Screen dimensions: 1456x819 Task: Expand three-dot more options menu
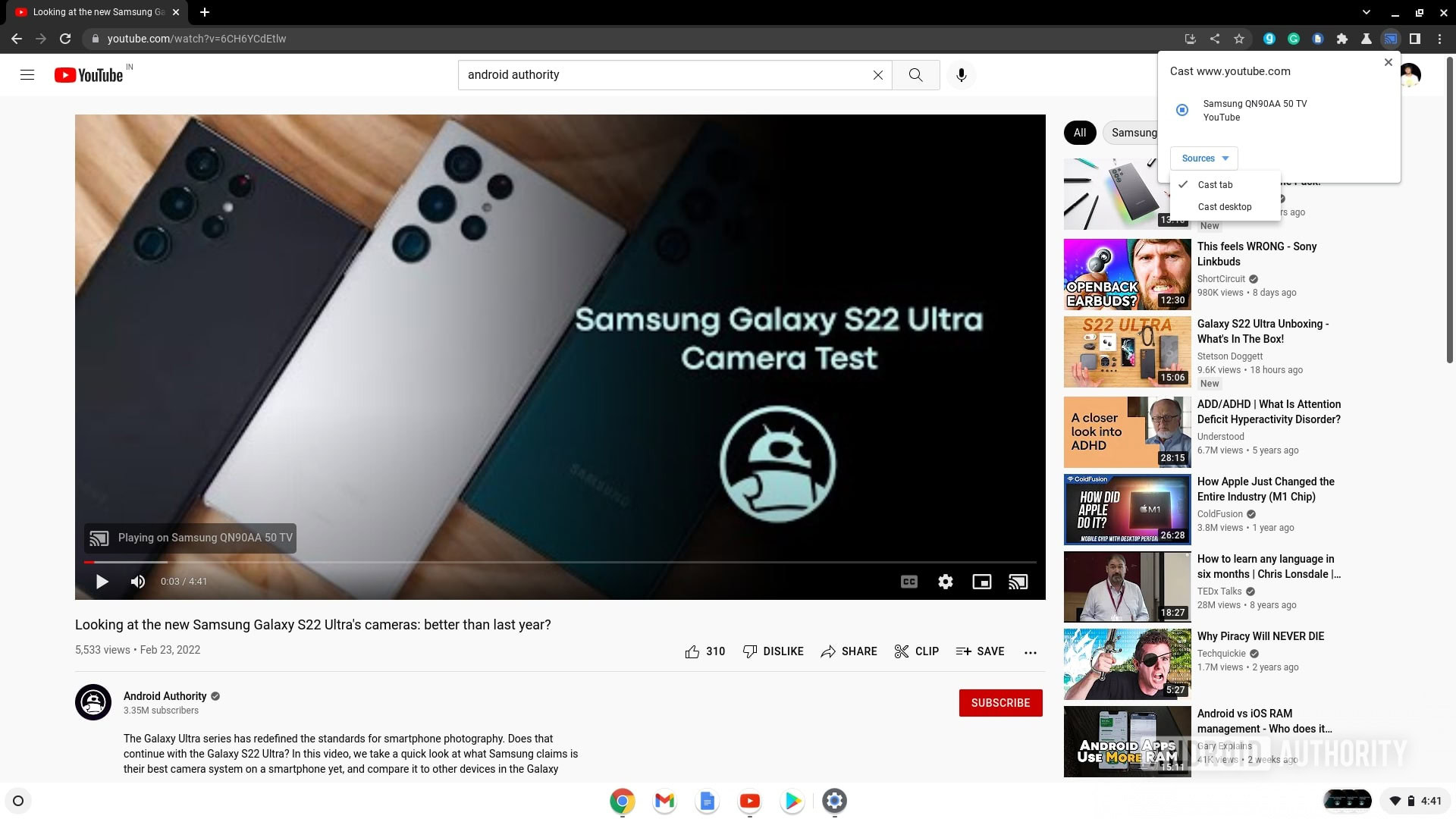[1030, 651]
